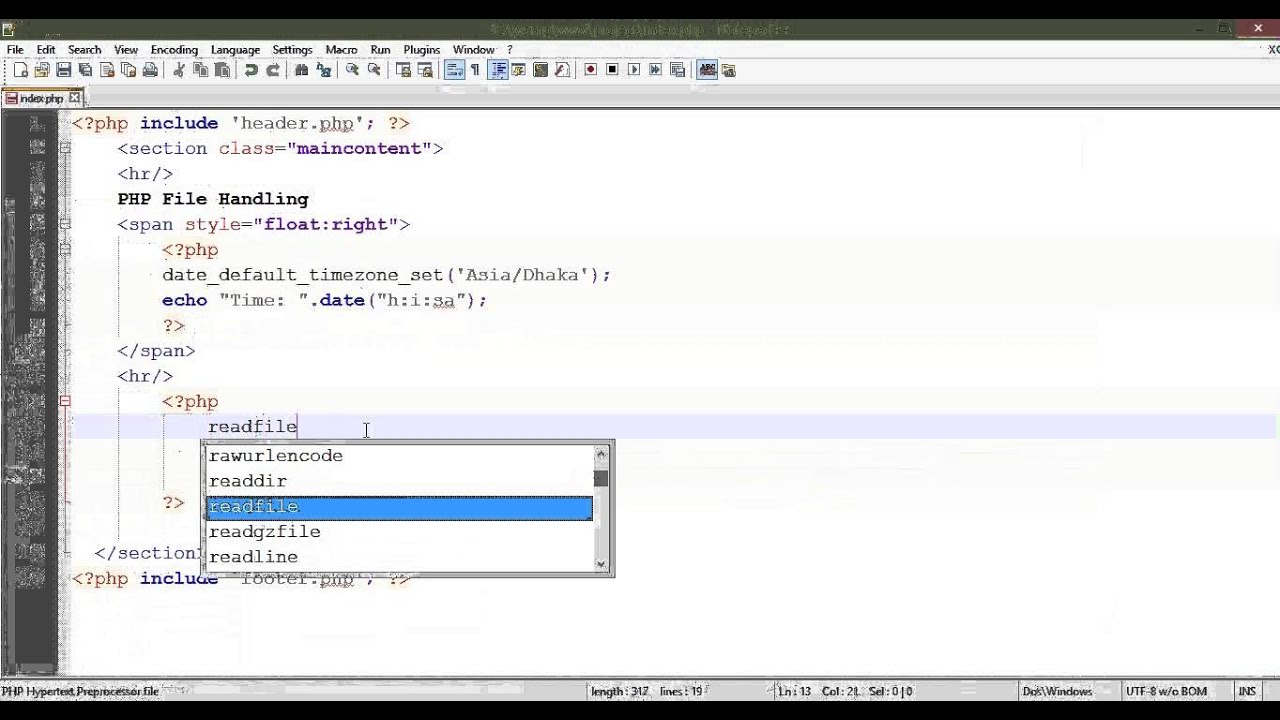The image size is (1280, 720).
Task: Open the Search menu
Action: [x=85, y=49]
